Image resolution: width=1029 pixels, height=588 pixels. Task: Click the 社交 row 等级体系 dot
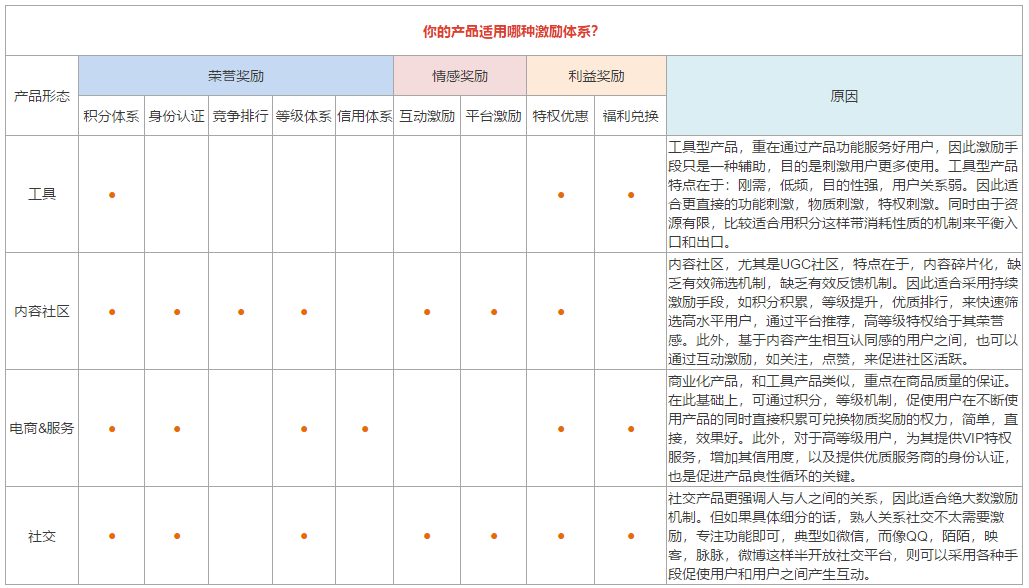coord(304,536)
